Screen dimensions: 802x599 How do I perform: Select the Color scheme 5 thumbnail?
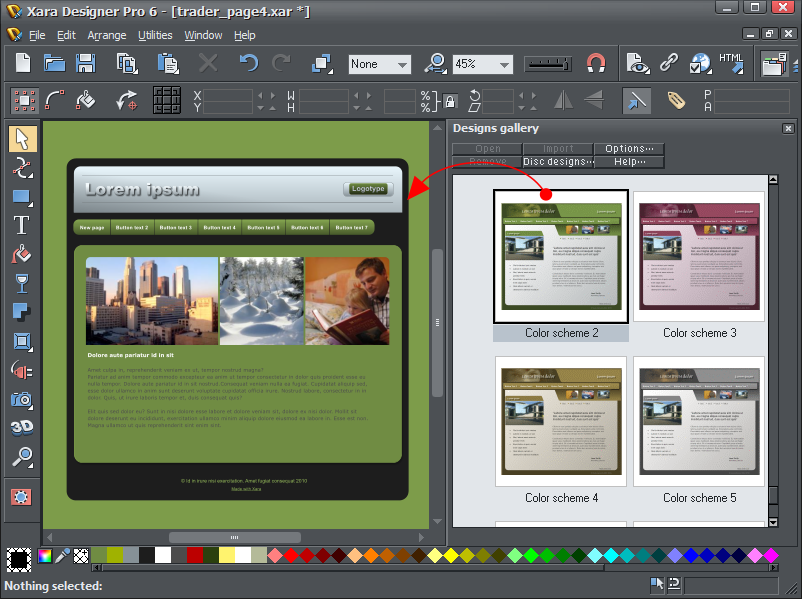pos(699,421)
